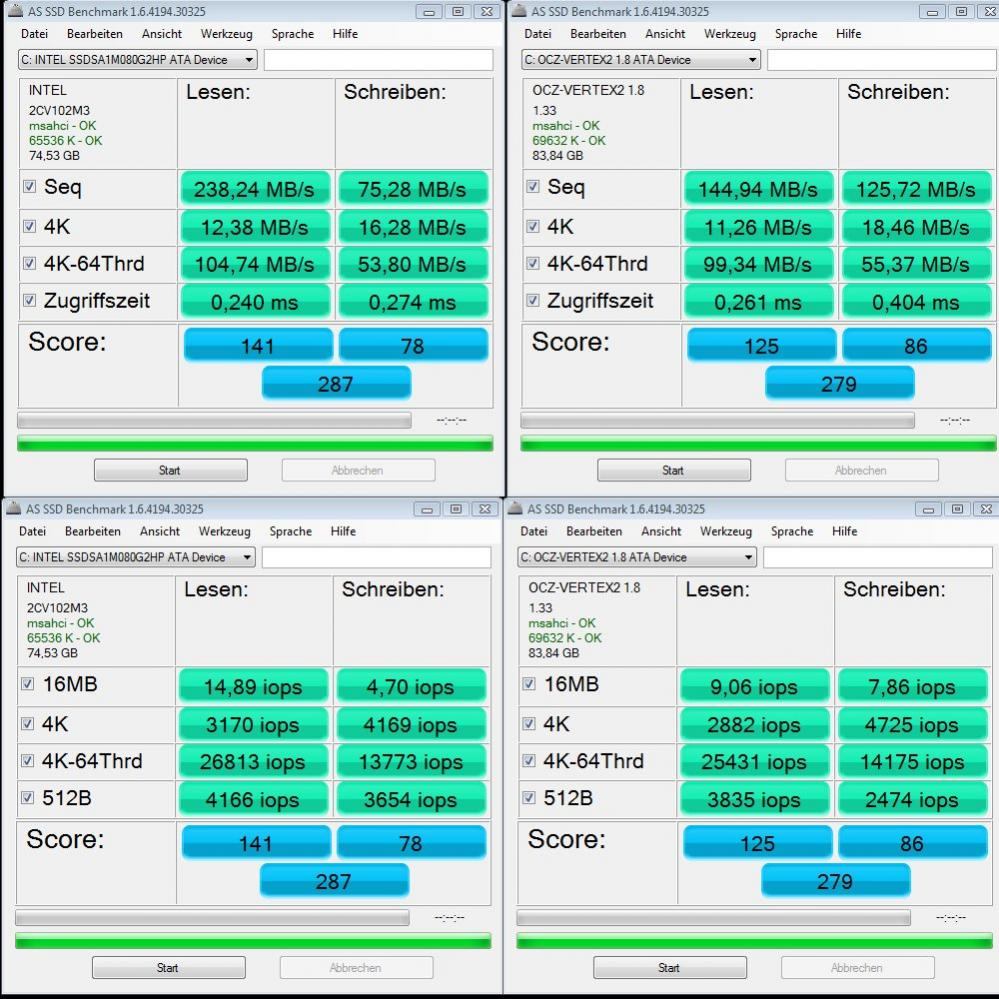The height and width of the screenshot is (999, 999).
Task: Expand the Intel drive selector in the iops window
Action: coord(136,557)
